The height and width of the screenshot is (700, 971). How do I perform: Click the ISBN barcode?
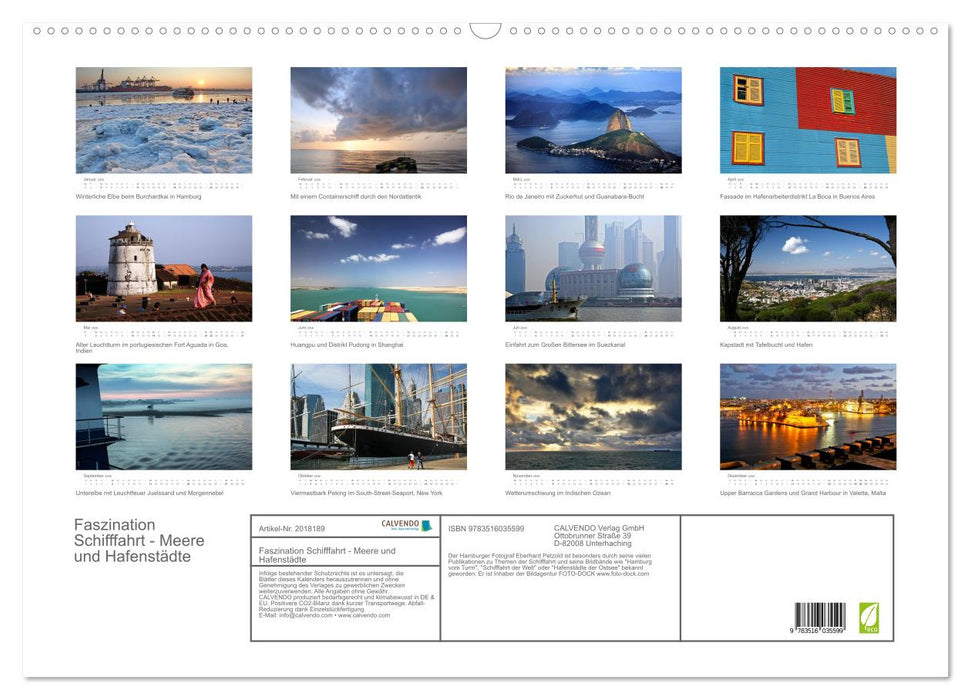[x=820, y=616]
